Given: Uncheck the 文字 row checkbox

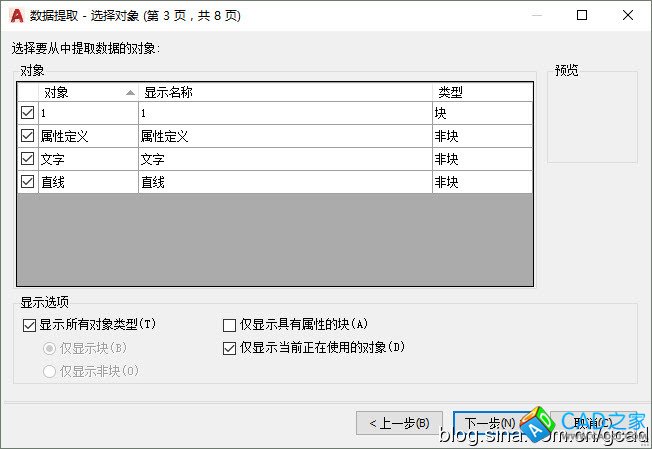Looking at the screenshot, I should click(27, 159).
